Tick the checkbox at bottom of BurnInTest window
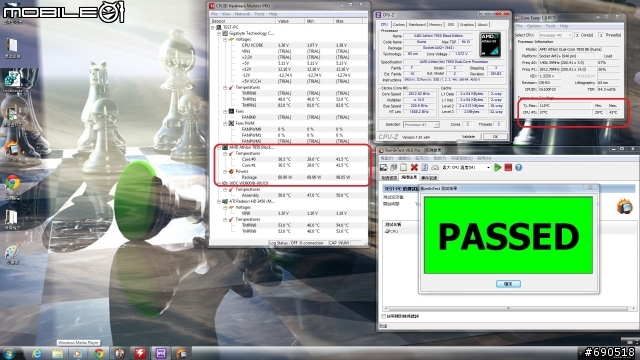 383,316
